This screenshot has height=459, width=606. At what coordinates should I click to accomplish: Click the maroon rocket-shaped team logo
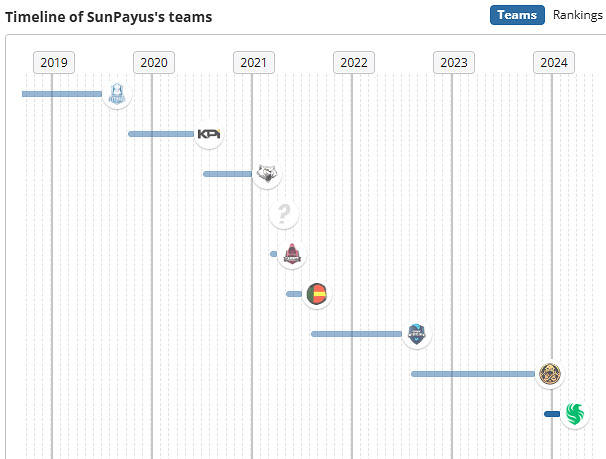pos(291,254)
